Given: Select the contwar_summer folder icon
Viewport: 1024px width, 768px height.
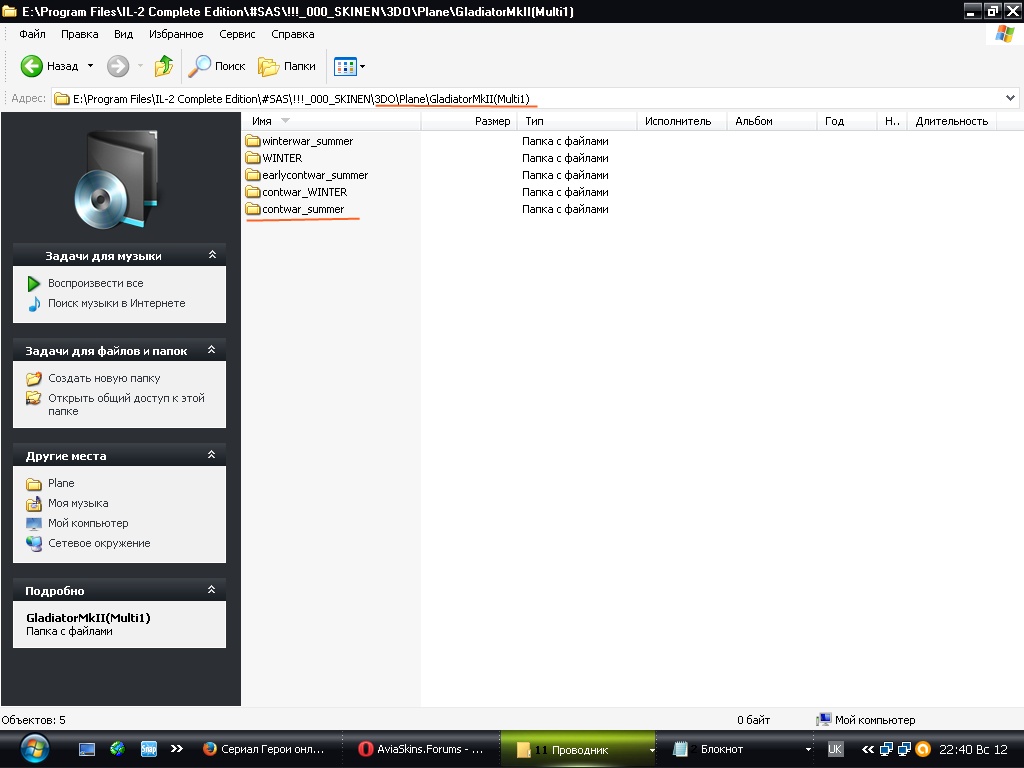Looking at the screenshot, I should point(253,208).
